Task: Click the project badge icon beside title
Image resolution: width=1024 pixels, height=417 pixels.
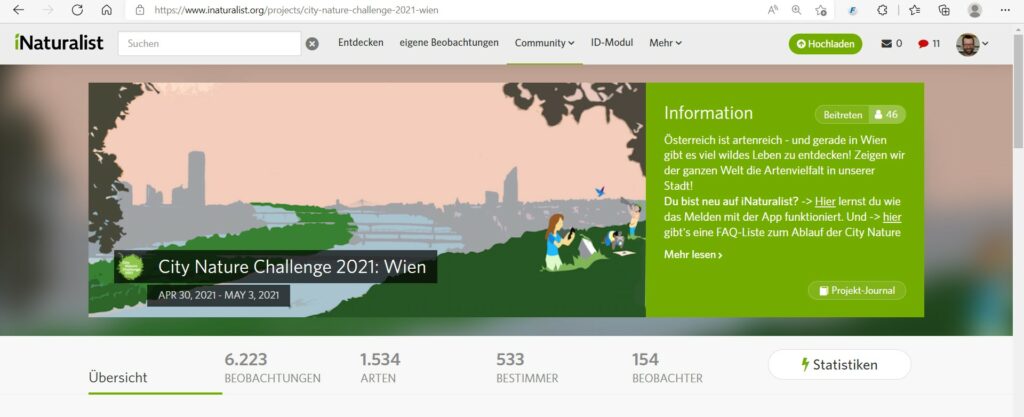Action: coord(131,266)
